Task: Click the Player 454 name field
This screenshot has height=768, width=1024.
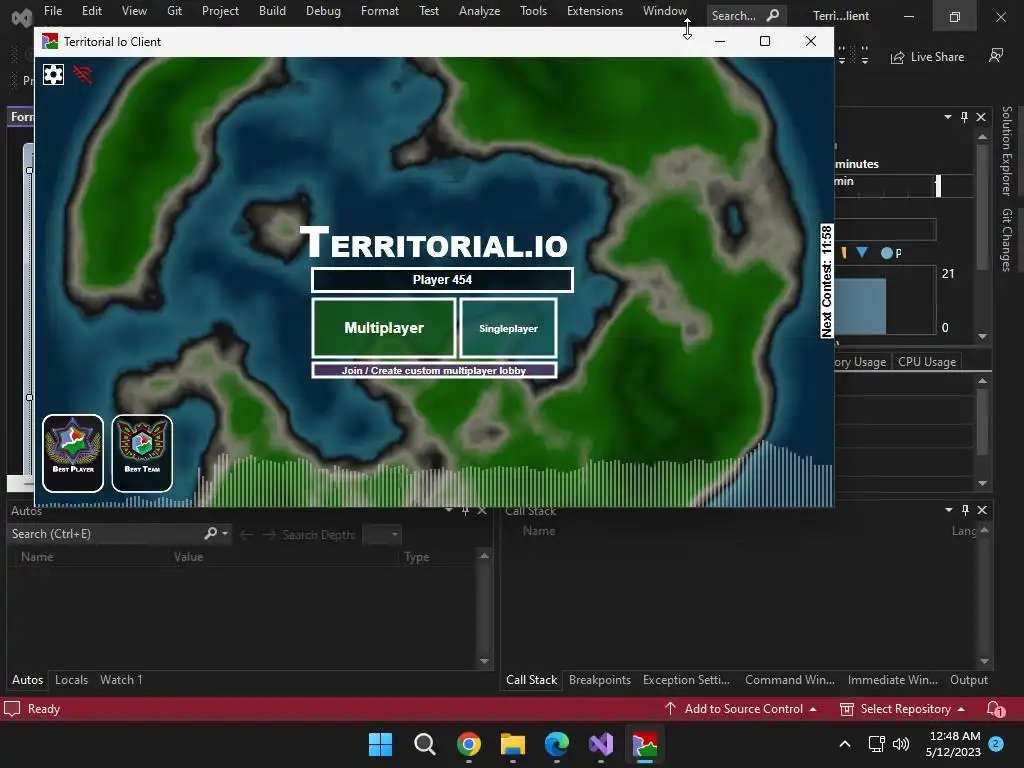Action: (442, 280)
